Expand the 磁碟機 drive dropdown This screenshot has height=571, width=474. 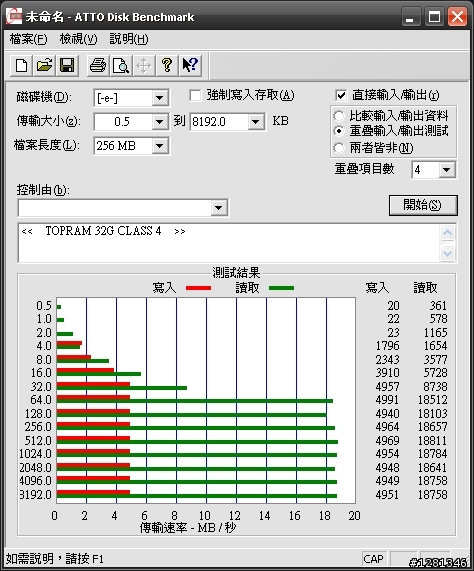point(159,98)
